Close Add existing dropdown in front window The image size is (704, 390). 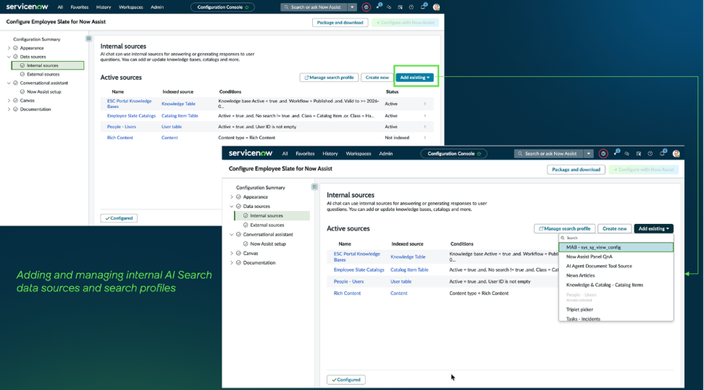click(653, 229)
